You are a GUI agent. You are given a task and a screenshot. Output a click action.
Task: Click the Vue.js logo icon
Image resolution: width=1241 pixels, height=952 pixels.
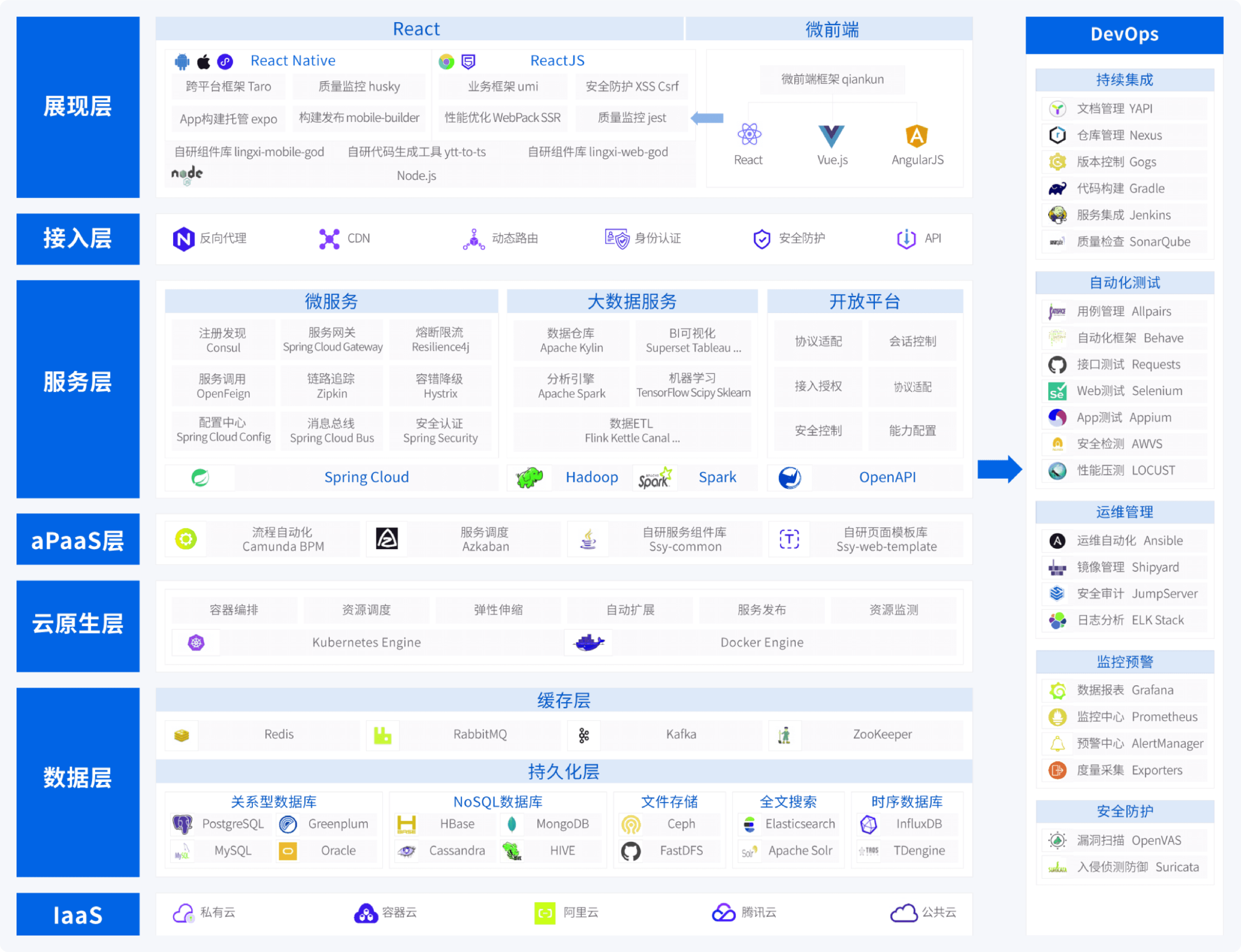[x=831, y=136]
